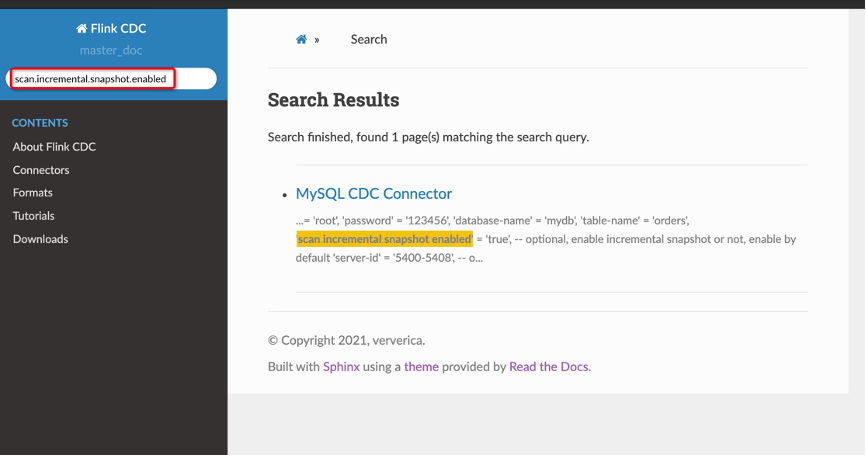This screenshot has width=866, height=456.
Task: Click the Search breadcrumb label
Action: pyautogui.click(x=368, y=39)
